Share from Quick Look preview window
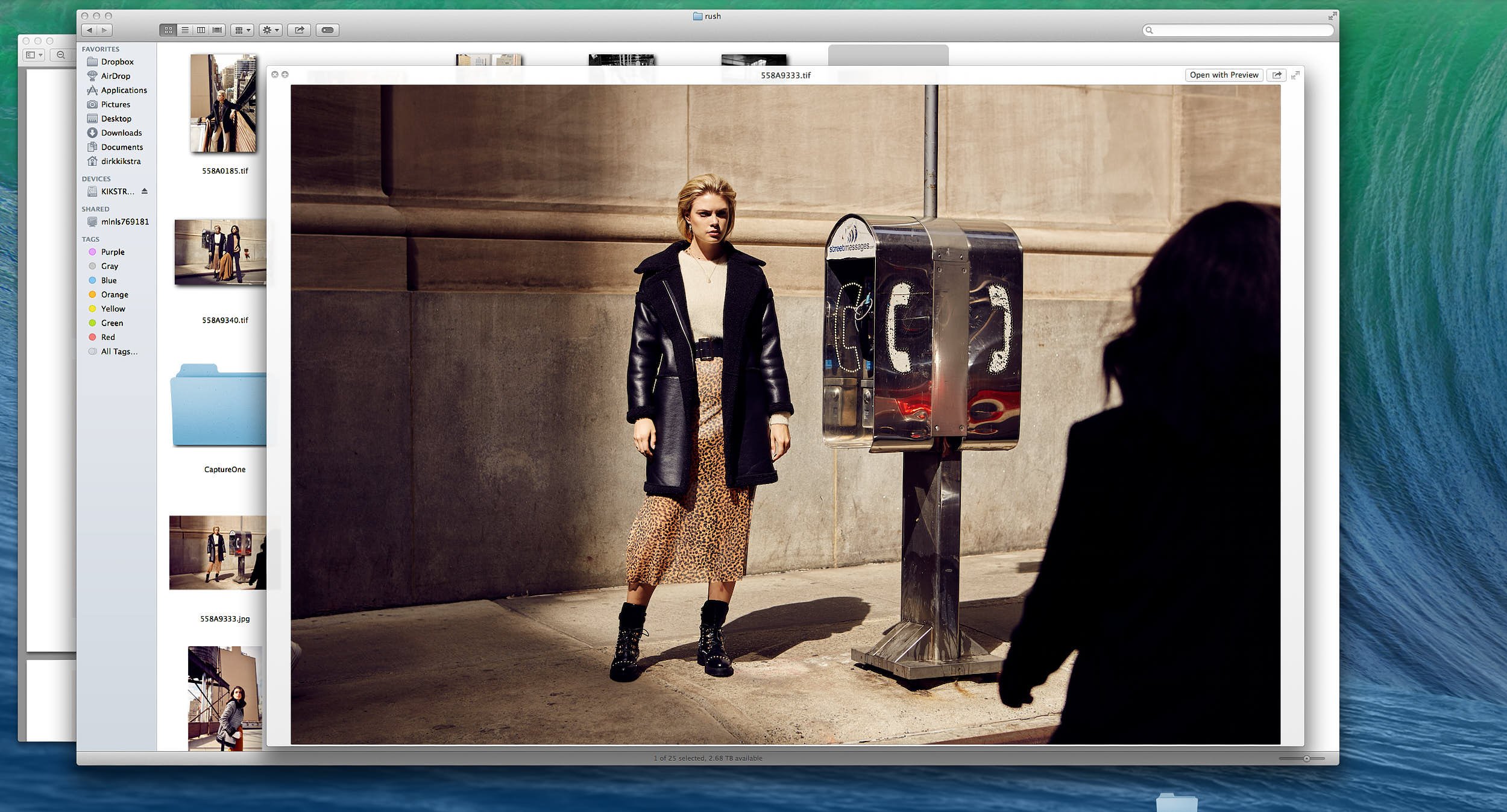The width and height of the screenshot is (1507, 812). point(1276,75)
